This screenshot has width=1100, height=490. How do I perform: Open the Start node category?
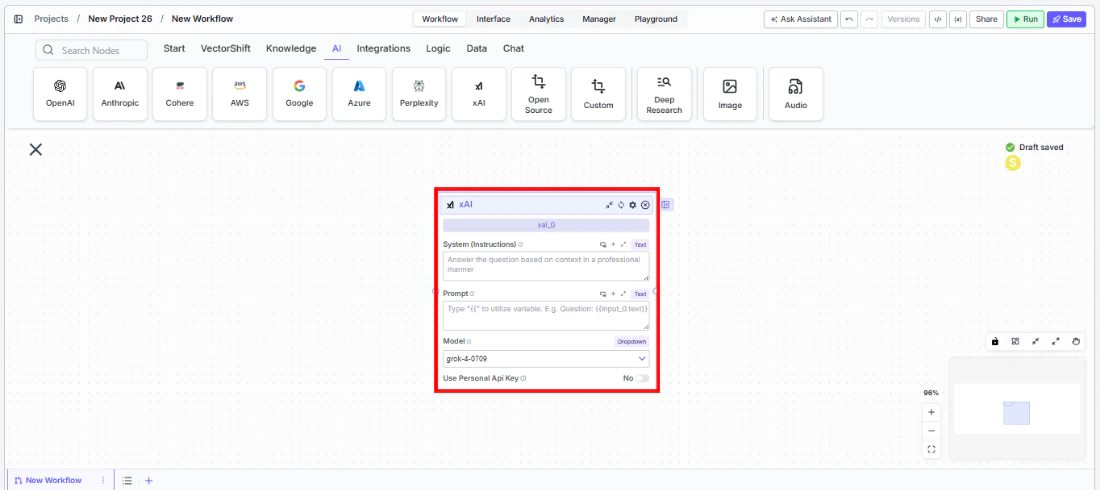pyautogui.click(x=174, y=48)
